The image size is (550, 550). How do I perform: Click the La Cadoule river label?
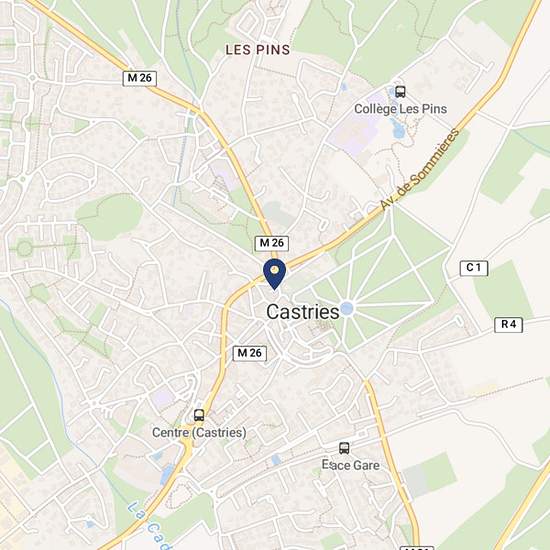149,526
